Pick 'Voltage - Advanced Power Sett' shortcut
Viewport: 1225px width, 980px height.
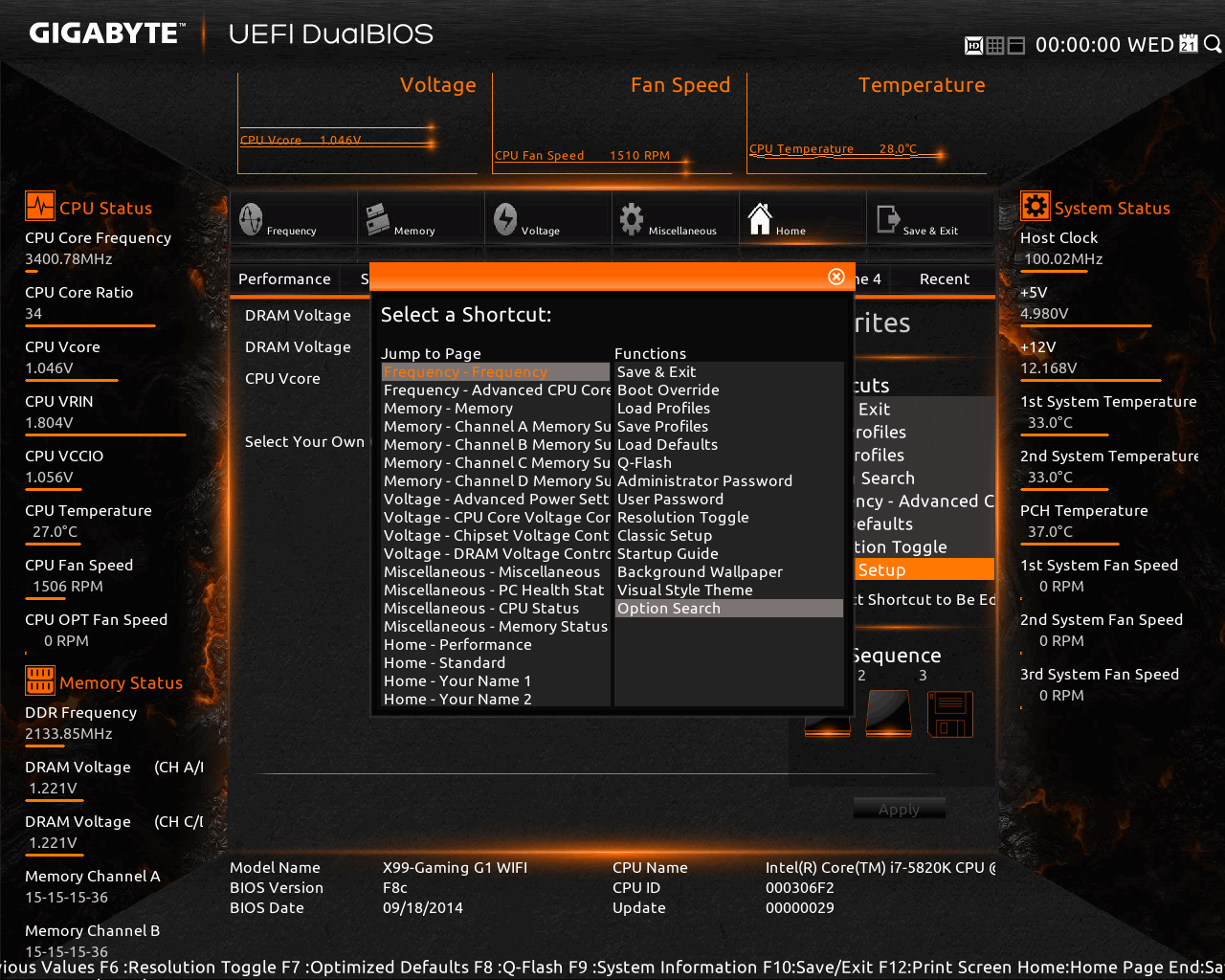496,499
